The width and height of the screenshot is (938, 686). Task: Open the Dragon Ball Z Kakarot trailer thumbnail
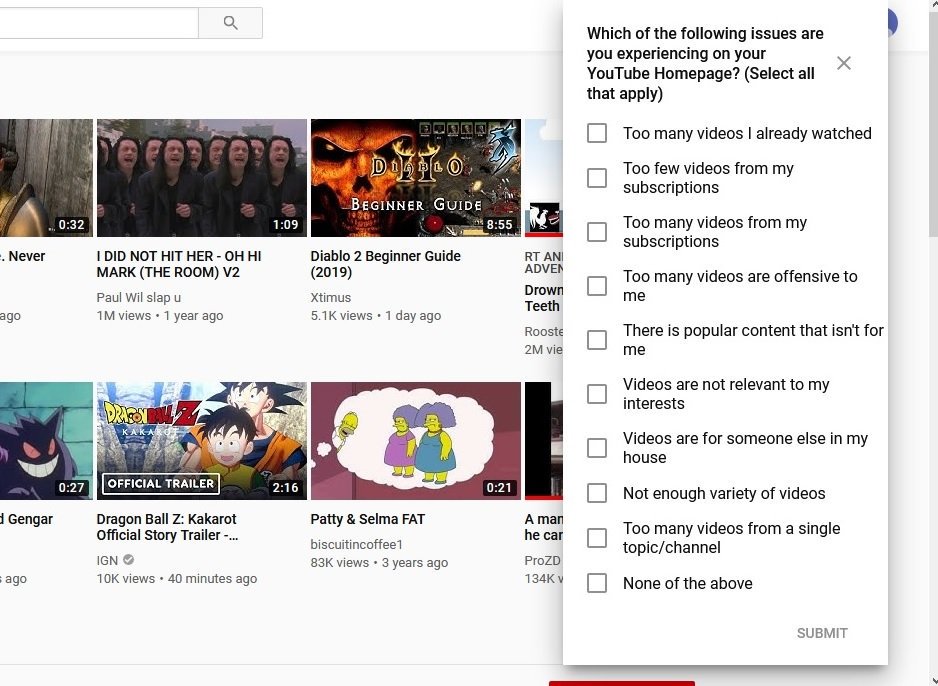pos(202,441)
